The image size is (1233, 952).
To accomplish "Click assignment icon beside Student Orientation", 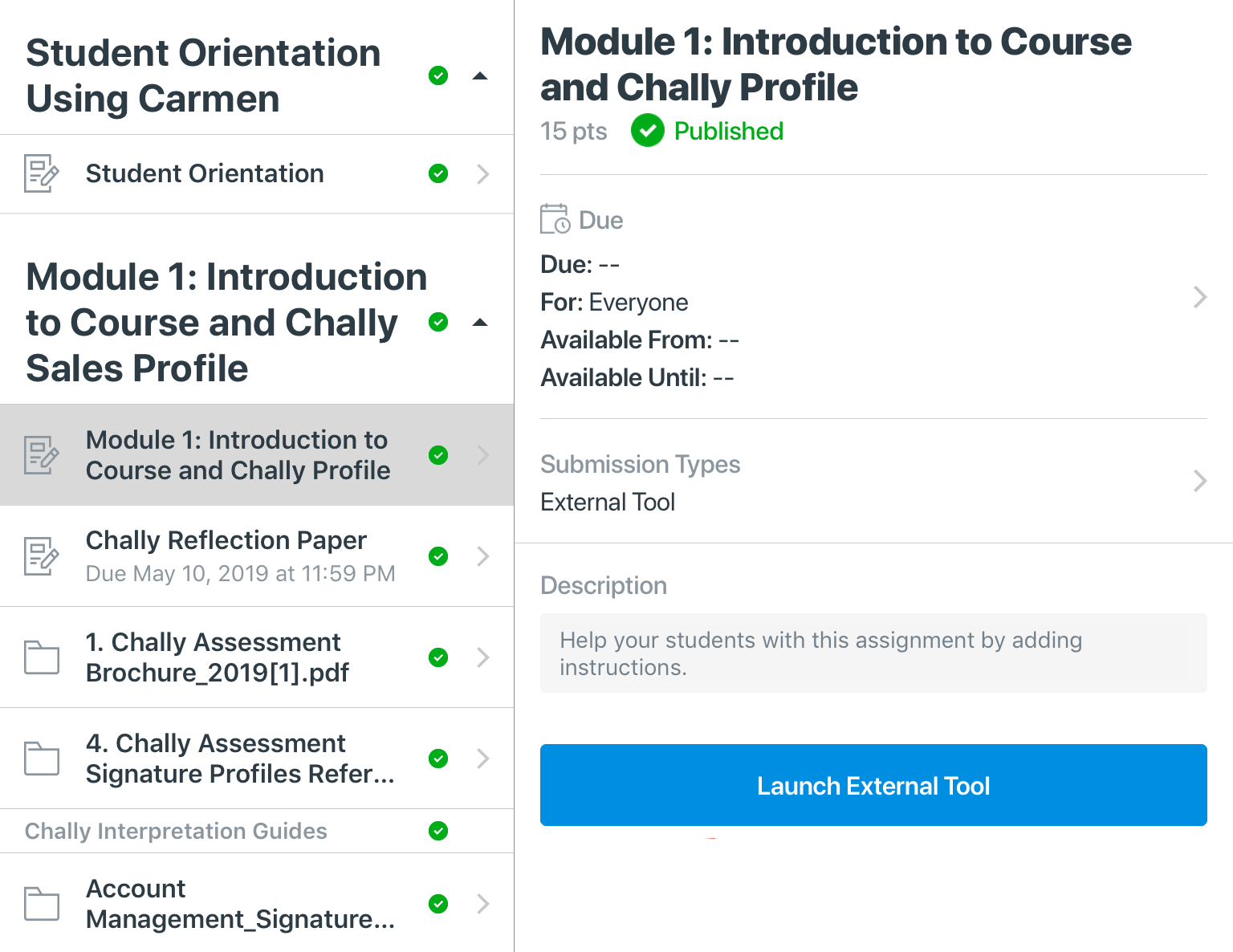I will point(42,173).
